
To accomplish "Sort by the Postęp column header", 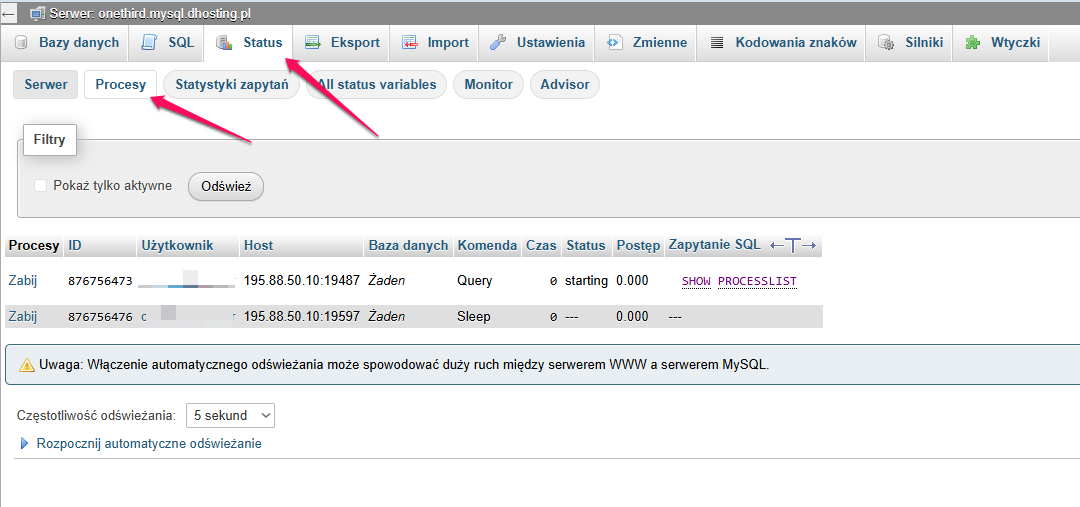I will (x=638, y=245).
